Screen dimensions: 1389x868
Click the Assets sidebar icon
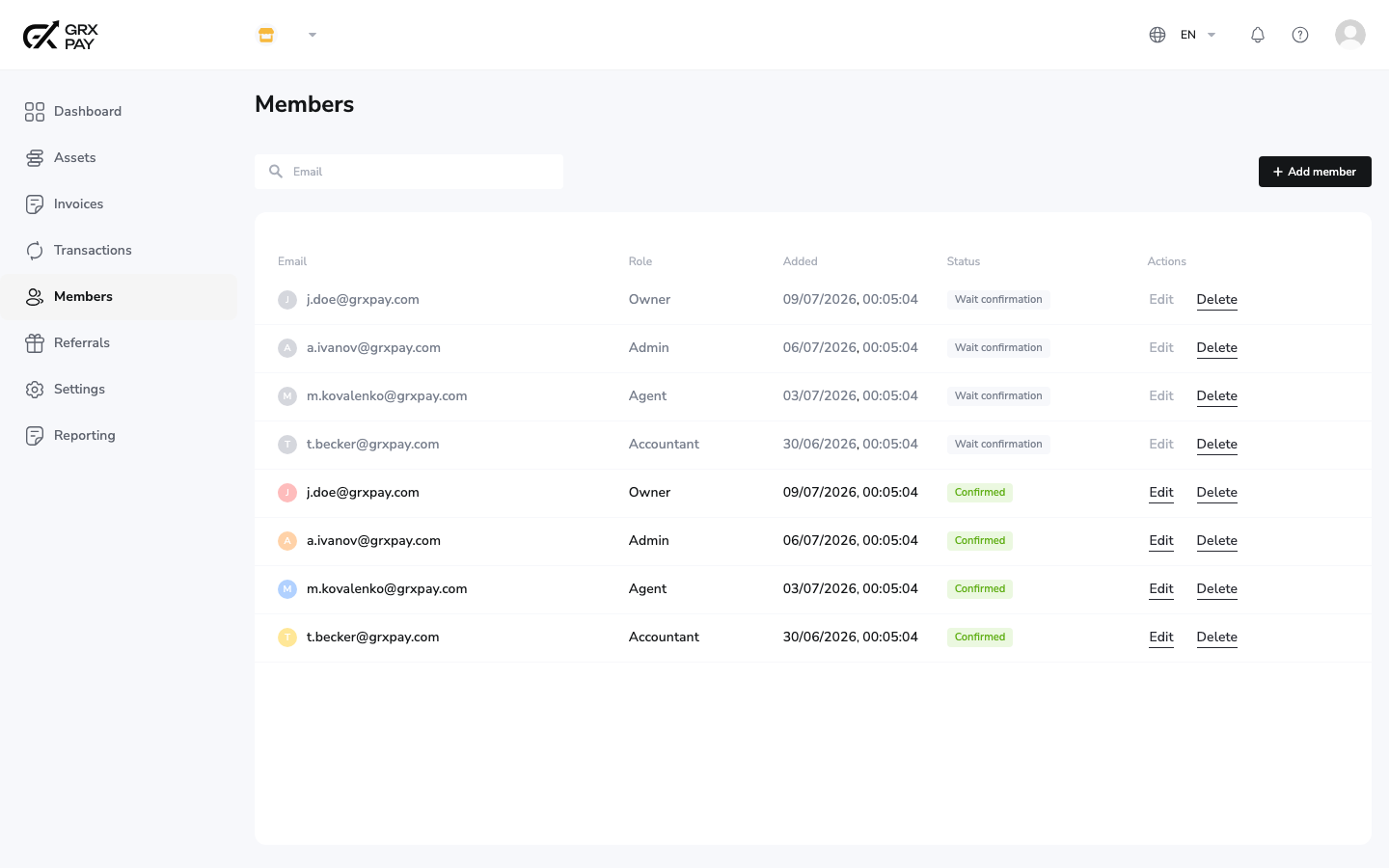(35, 158)
